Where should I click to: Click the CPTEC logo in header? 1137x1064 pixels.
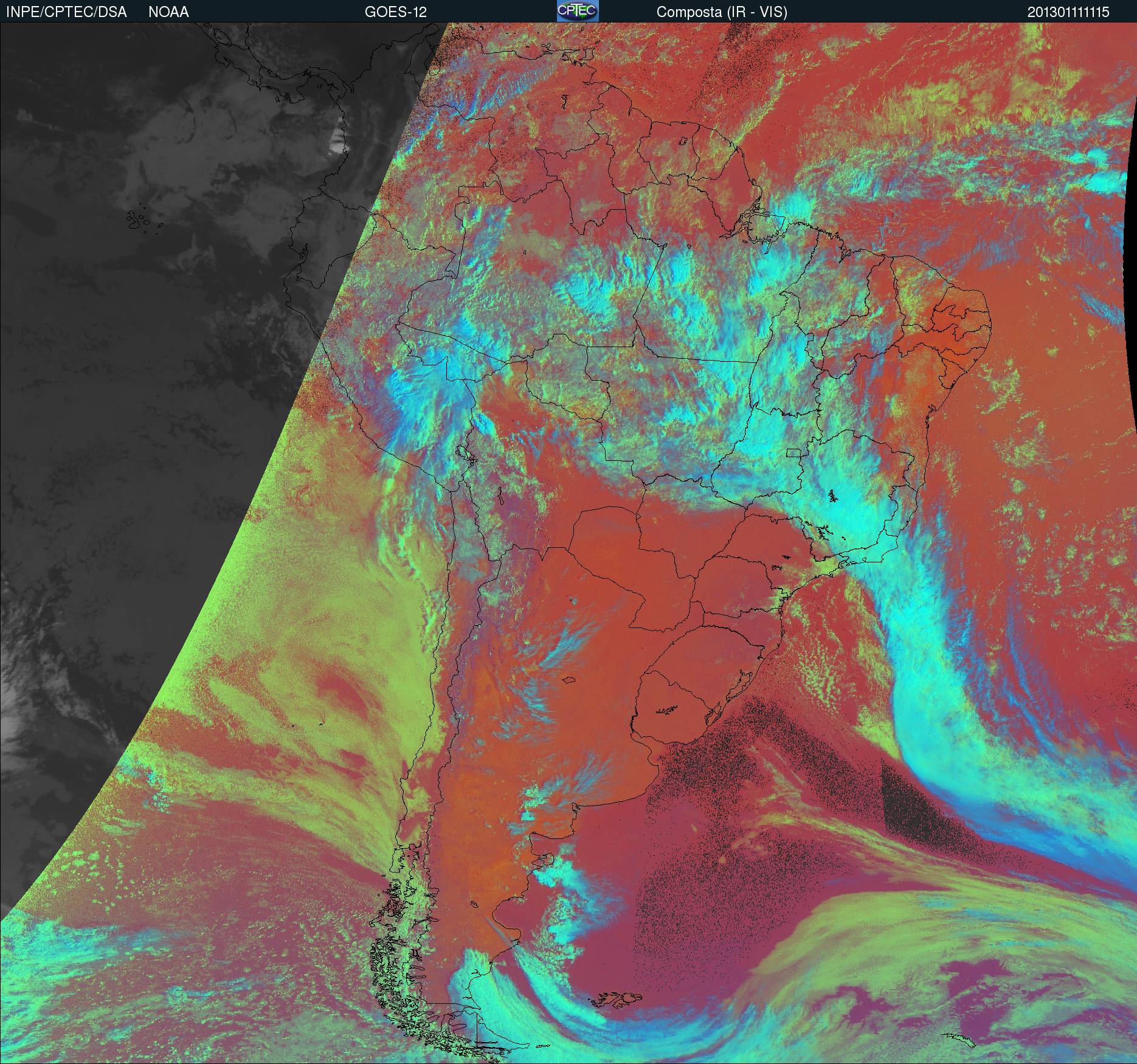[x=578, y=11]
